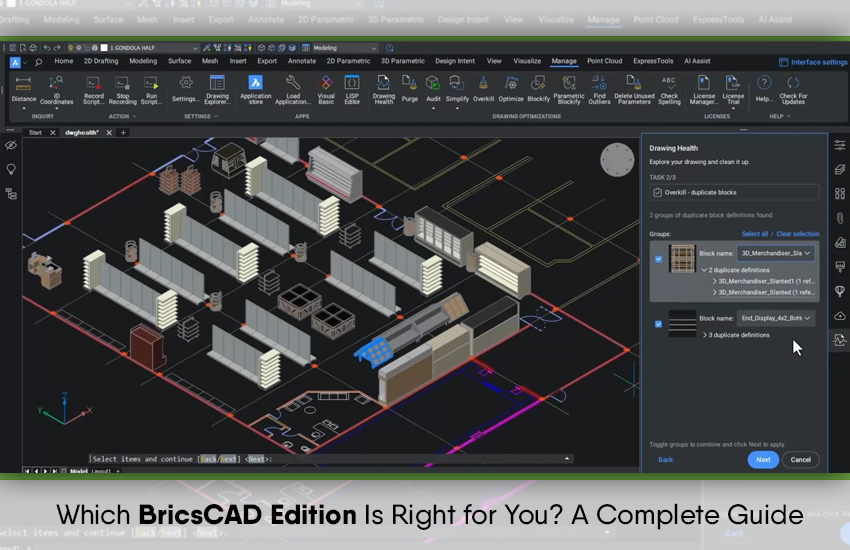
Task: Open the End_Display_4x2_Botto block name dropdown
Action: click(775, 318)
